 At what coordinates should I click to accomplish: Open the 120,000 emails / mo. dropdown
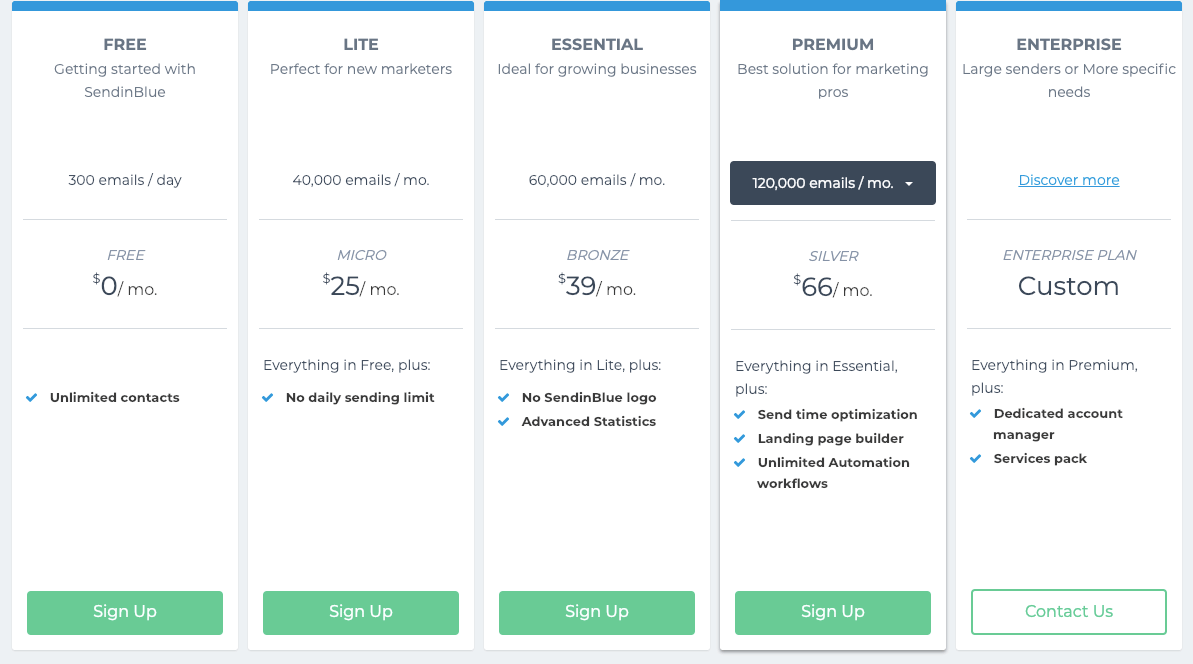click(832, 183)
